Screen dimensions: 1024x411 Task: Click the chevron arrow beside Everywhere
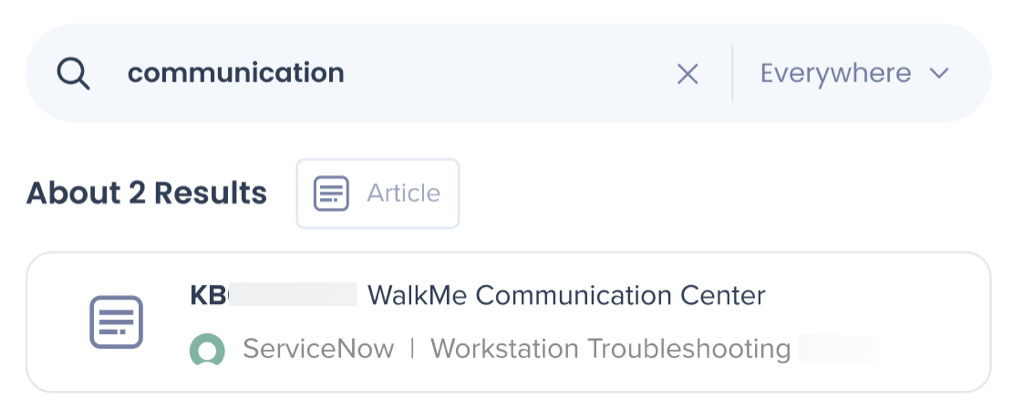tap(938, 73)
